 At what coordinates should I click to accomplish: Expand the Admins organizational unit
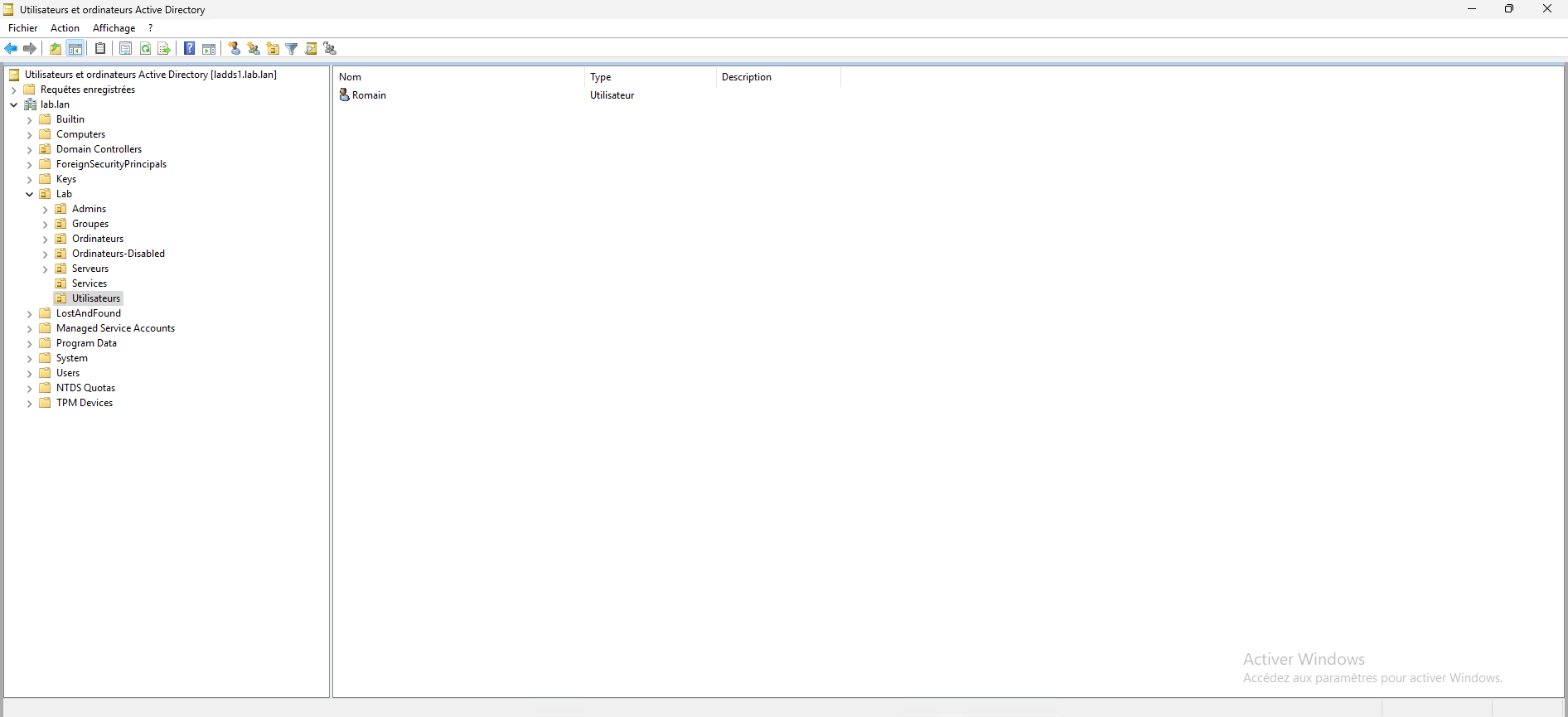[x=46, y=210]
